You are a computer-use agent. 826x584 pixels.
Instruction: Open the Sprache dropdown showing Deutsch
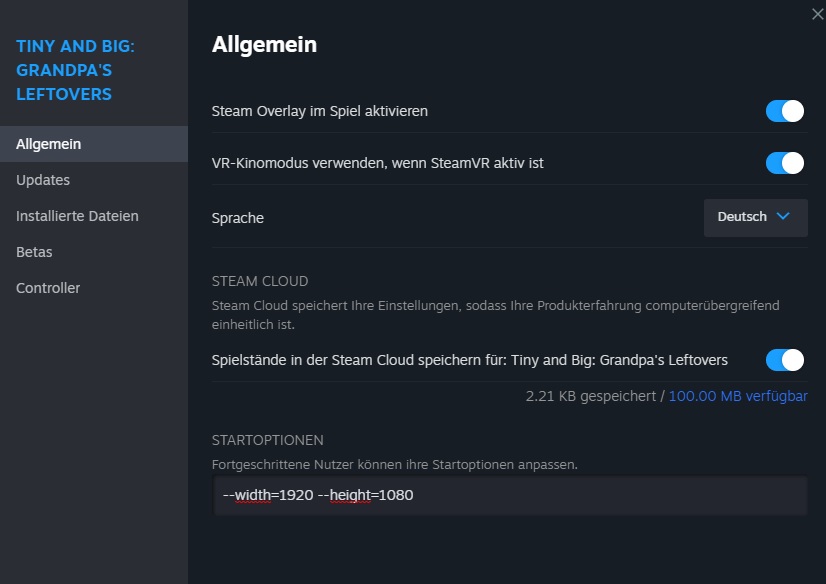tap(755, 217)
